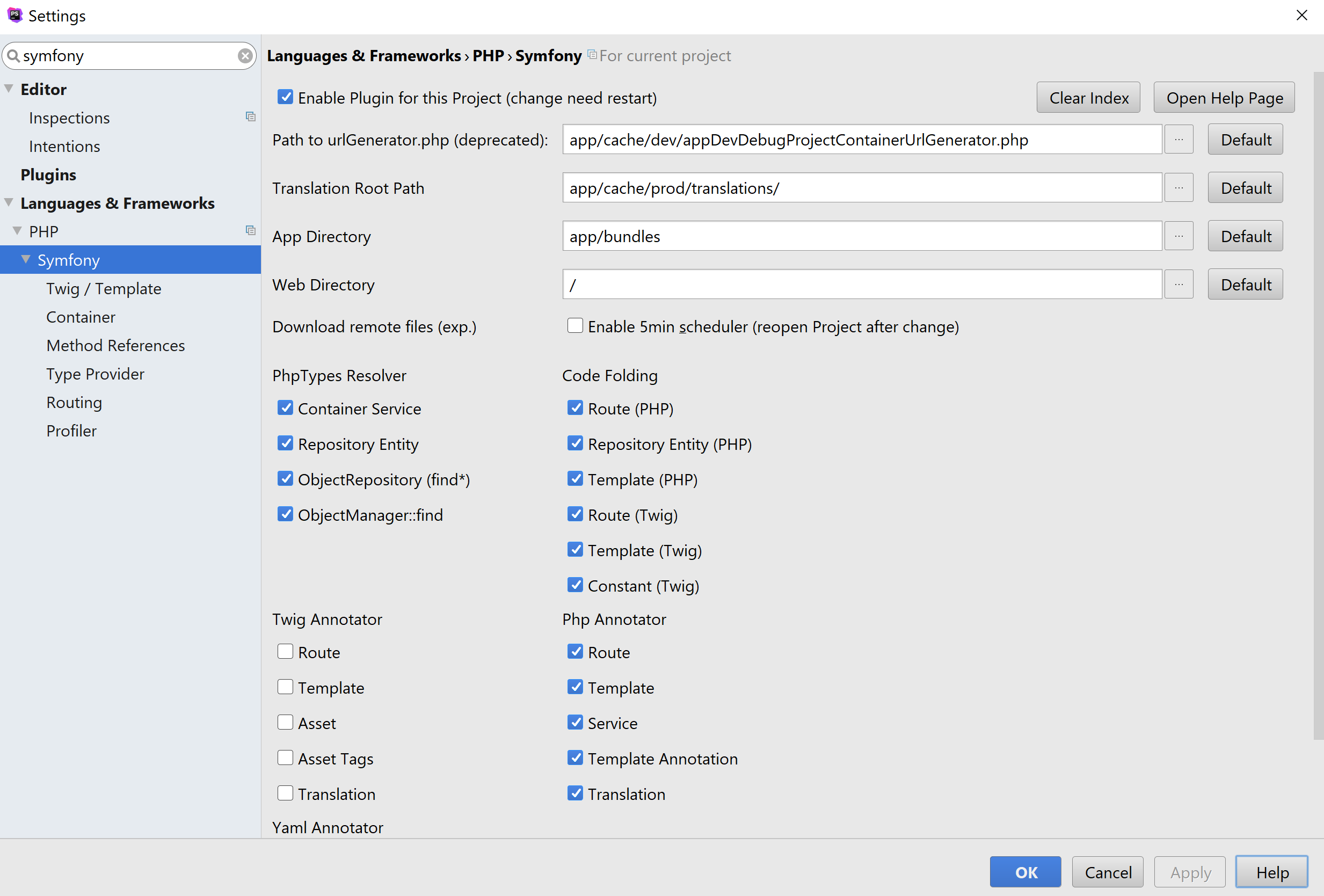Uncheck Repository Entity under PhpTypes Resolver
1324x896 pixels.
286,444
